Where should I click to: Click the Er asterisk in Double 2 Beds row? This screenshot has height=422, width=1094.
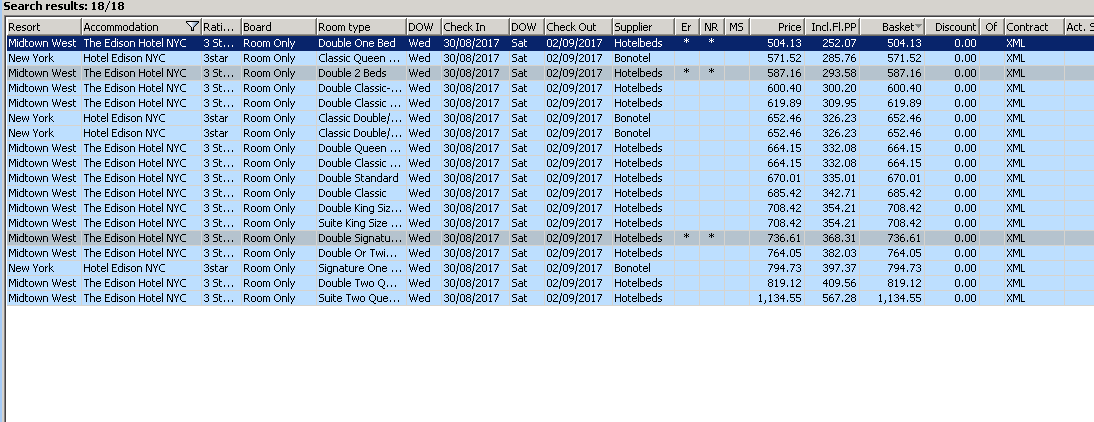687,73
